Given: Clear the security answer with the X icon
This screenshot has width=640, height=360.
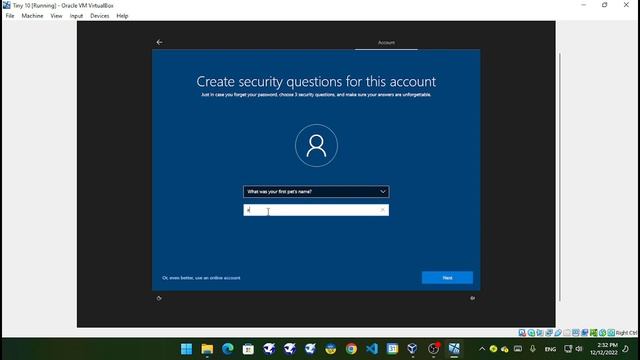Looking at the screenshot, I should pyautogui.click(x=382, y=210).
